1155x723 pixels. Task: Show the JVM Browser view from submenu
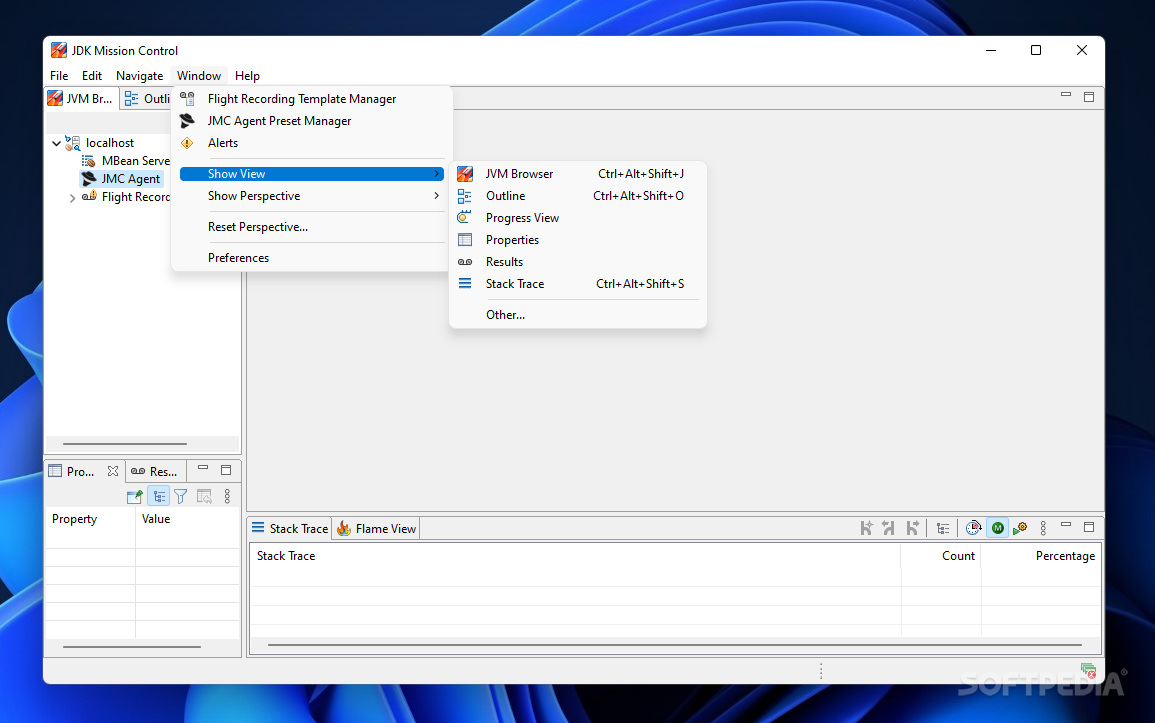point(578,174)
